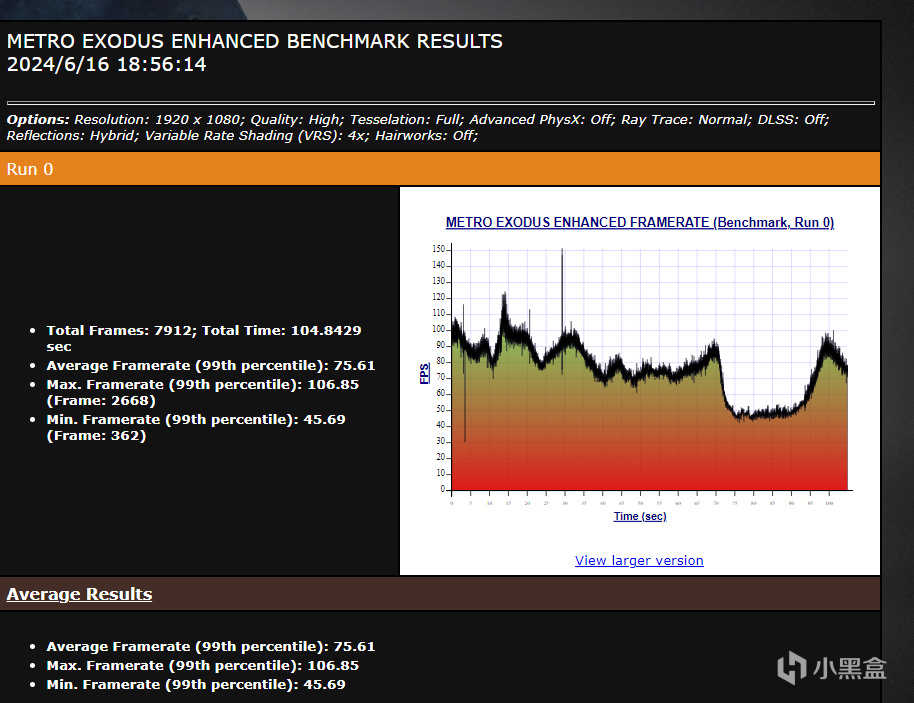
Task: Open the View larger version link
Action: pos(639,560)
